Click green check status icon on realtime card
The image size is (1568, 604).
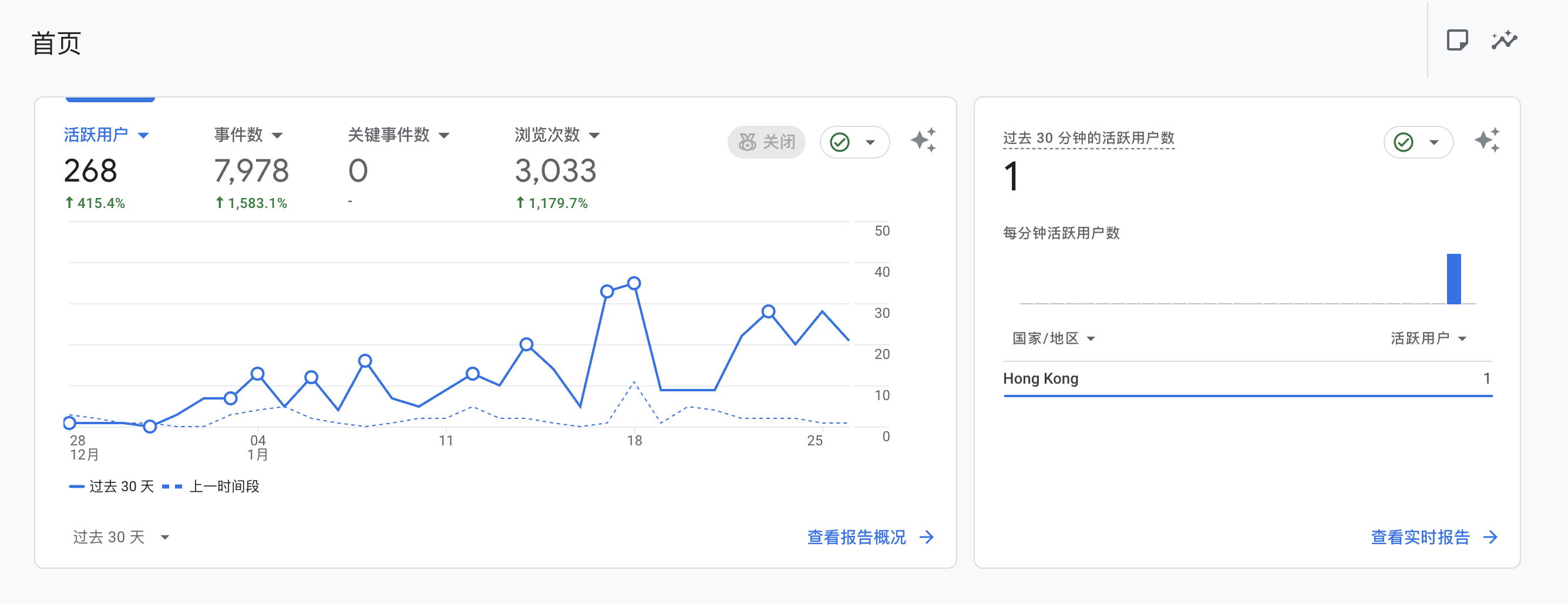click(x=1404, y=142)
